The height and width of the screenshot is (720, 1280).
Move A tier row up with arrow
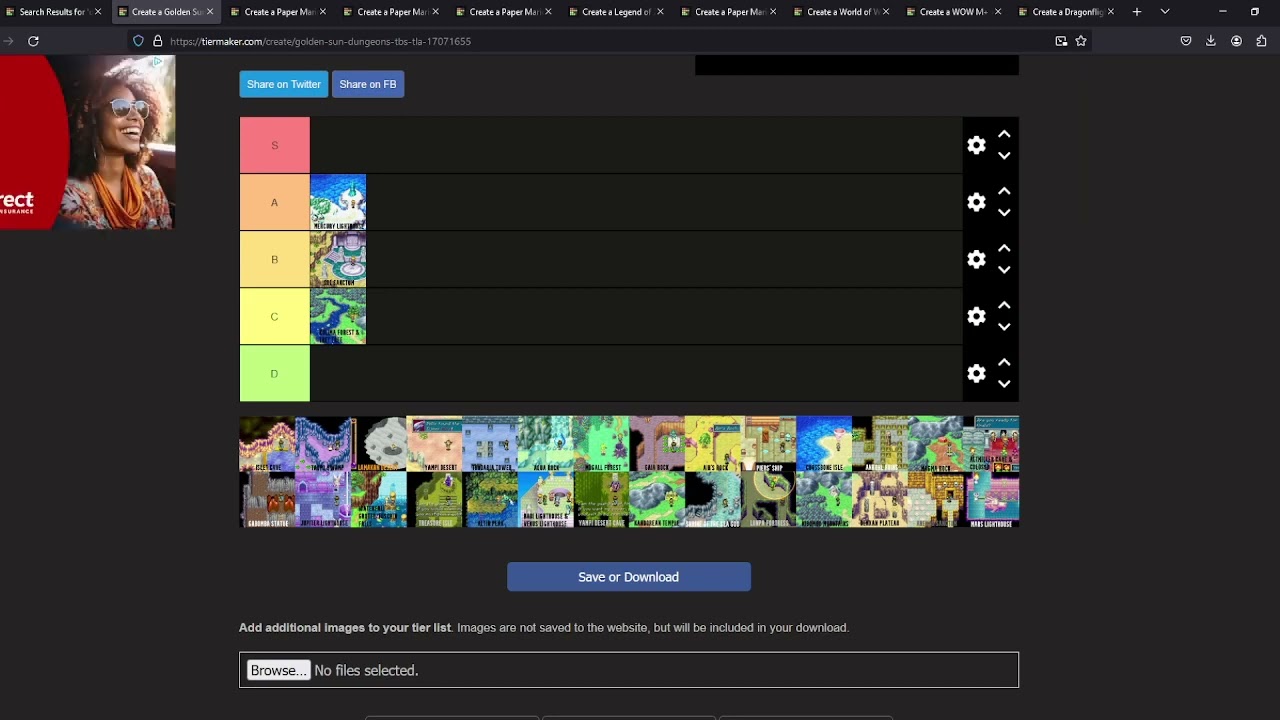click(1004, 191)
